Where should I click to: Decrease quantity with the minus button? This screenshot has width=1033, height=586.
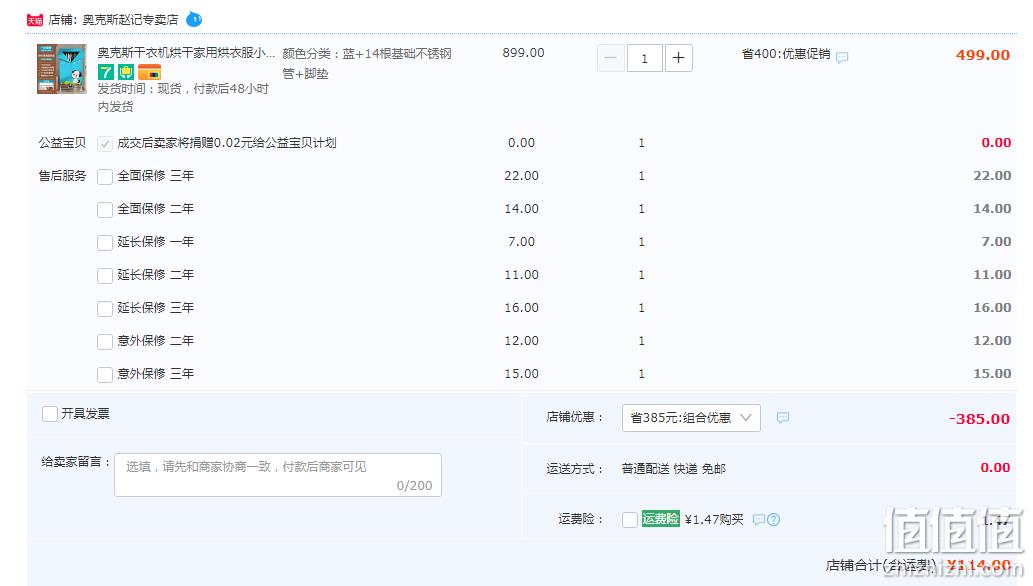point(611,58)
